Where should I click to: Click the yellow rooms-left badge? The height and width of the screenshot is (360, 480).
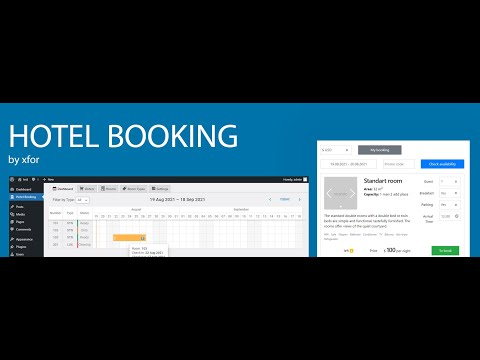[x=351, y=251]
